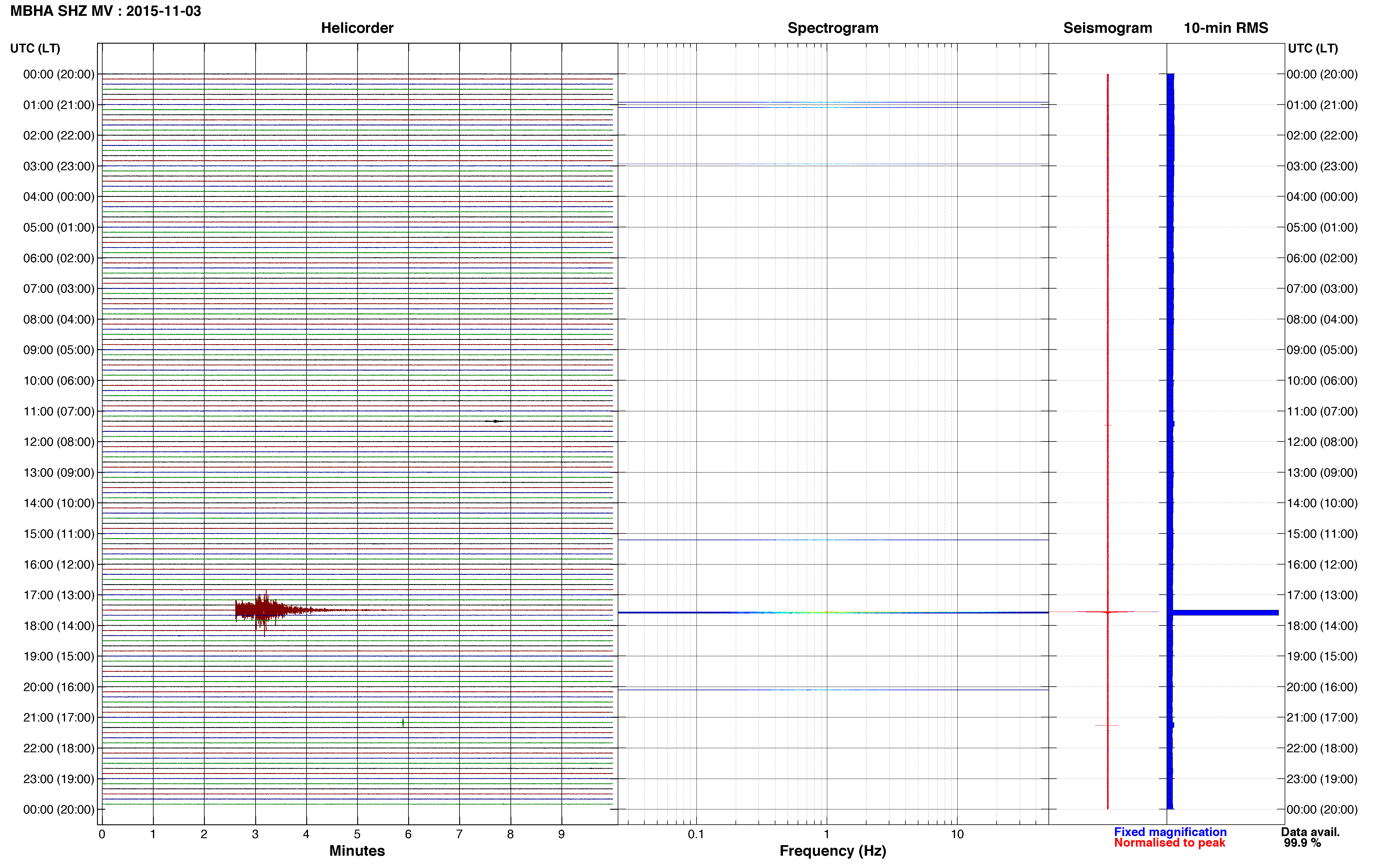This screenshot has height=868, width=1389.
Task: Click minute tick label 4 on the helicorder axis
Action: pos(306,834)
